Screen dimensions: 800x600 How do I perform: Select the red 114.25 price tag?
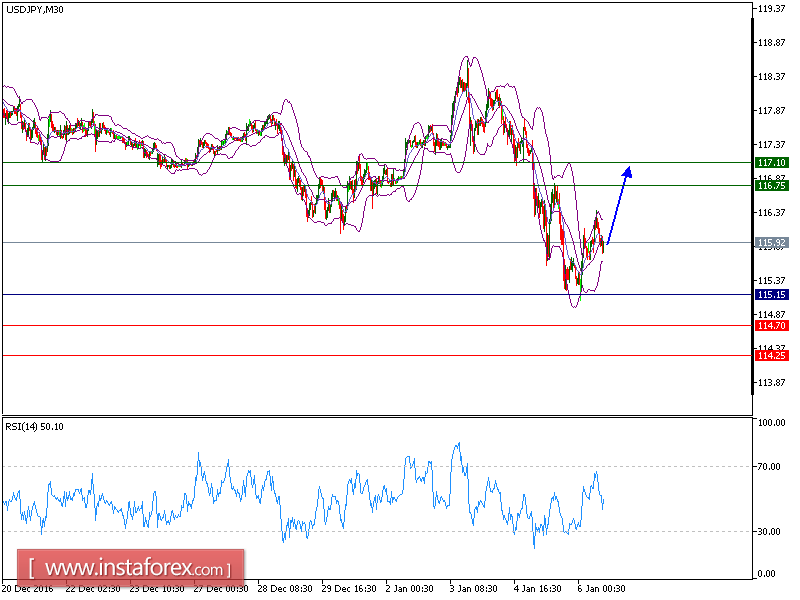(x=766, y=354)
